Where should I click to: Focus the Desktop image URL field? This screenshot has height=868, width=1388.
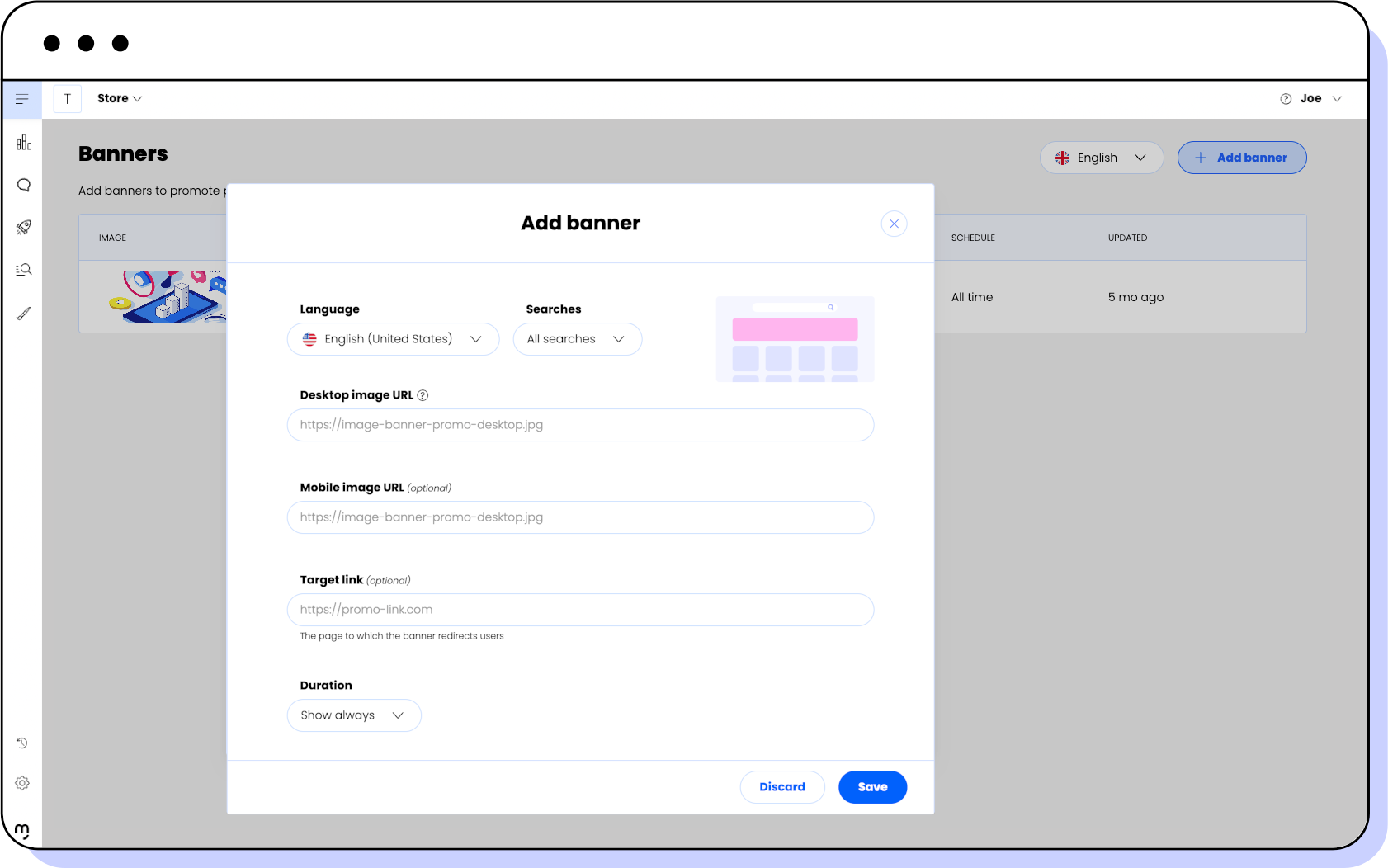(581, 425)
